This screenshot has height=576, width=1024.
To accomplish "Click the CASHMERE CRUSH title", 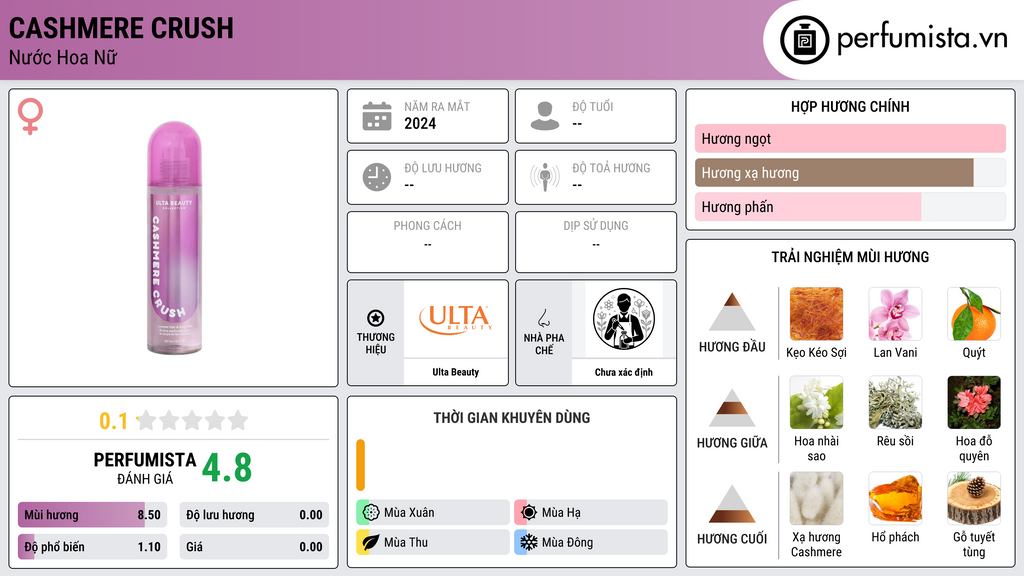I will pos(121,28).
